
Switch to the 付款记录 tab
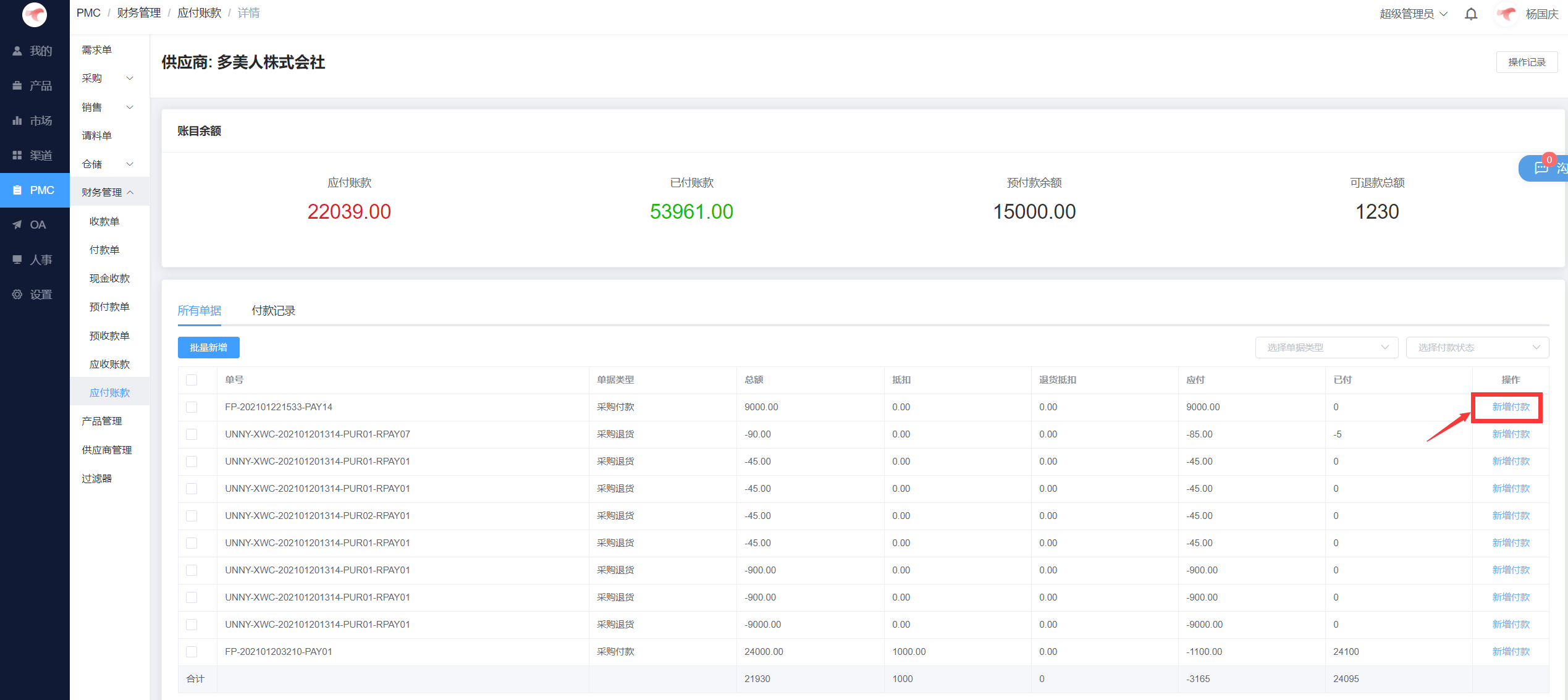[273, 311]
